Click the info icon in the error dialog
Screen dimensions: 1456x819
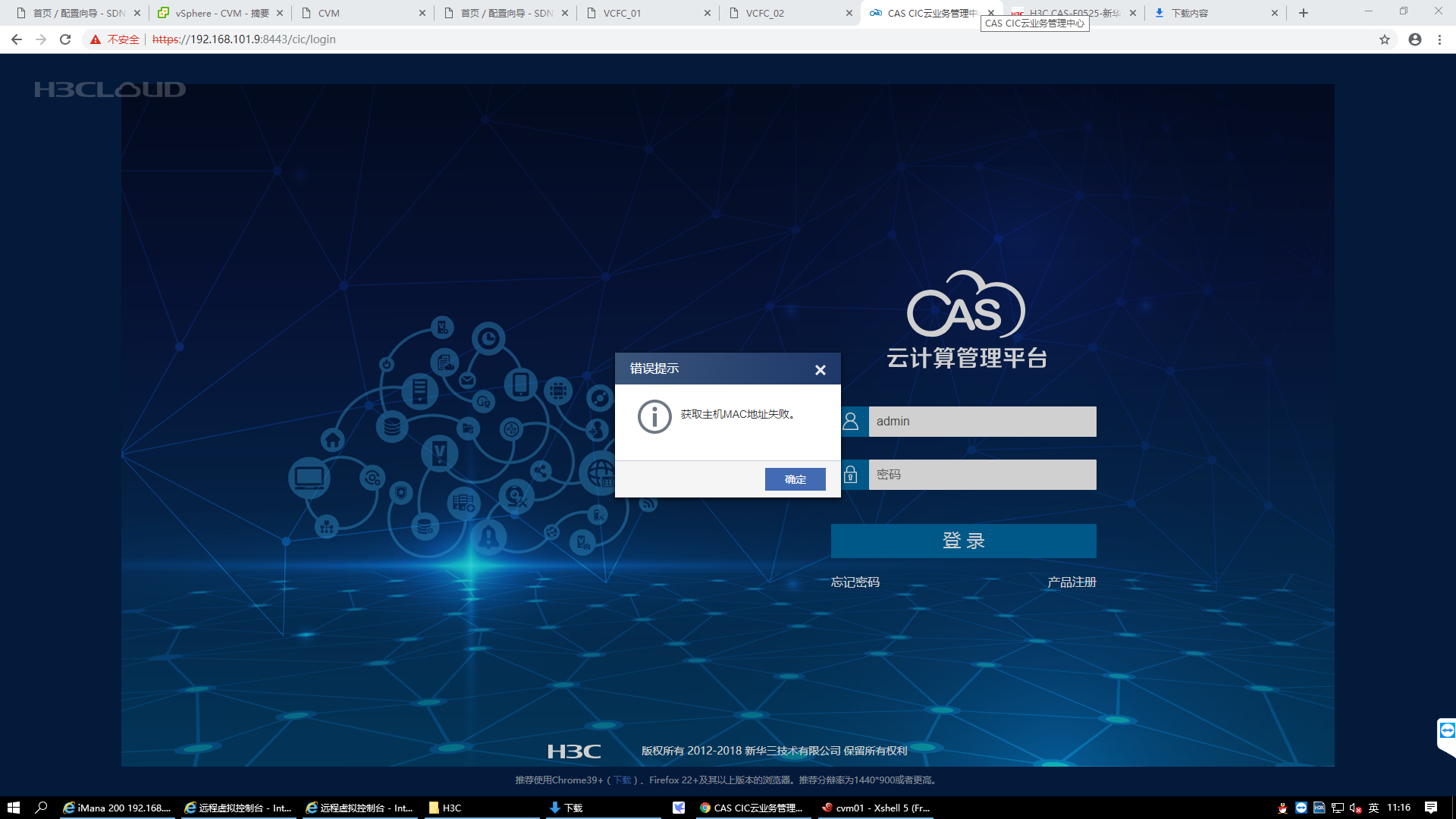tap(654, 416)
